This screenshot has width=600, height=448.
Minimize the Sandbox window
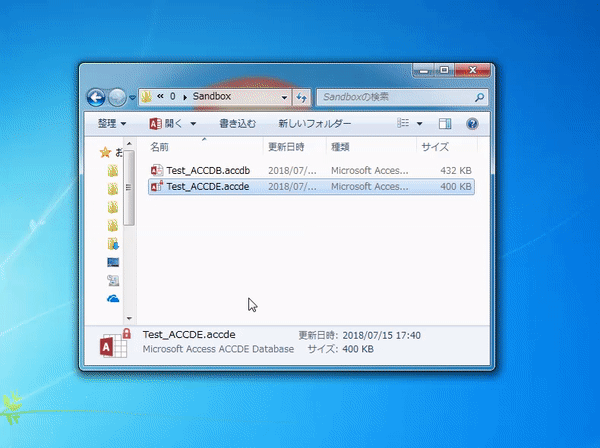(424, 71)
